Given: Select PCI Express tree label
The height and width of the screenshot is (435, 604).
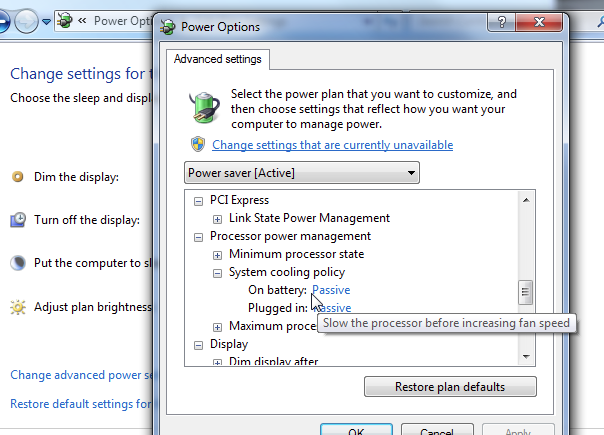Looking at the screenshot, I should pyautogui.click(x=239, y=200).
